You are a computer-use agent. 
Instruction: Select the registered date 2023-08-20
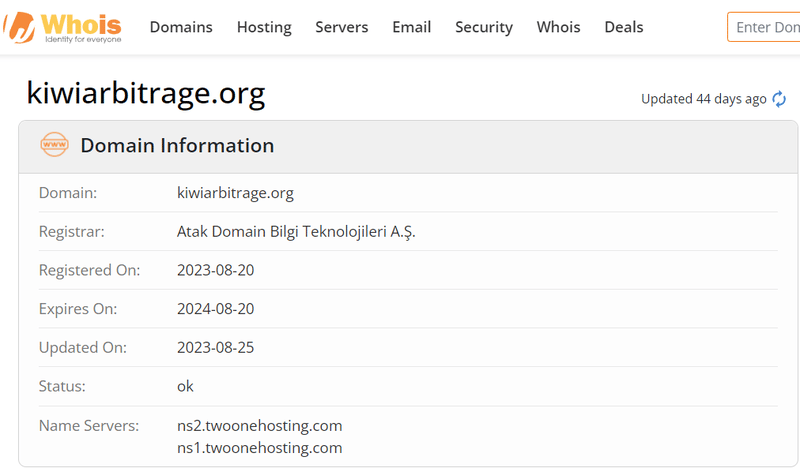click(x=215, y=270)
